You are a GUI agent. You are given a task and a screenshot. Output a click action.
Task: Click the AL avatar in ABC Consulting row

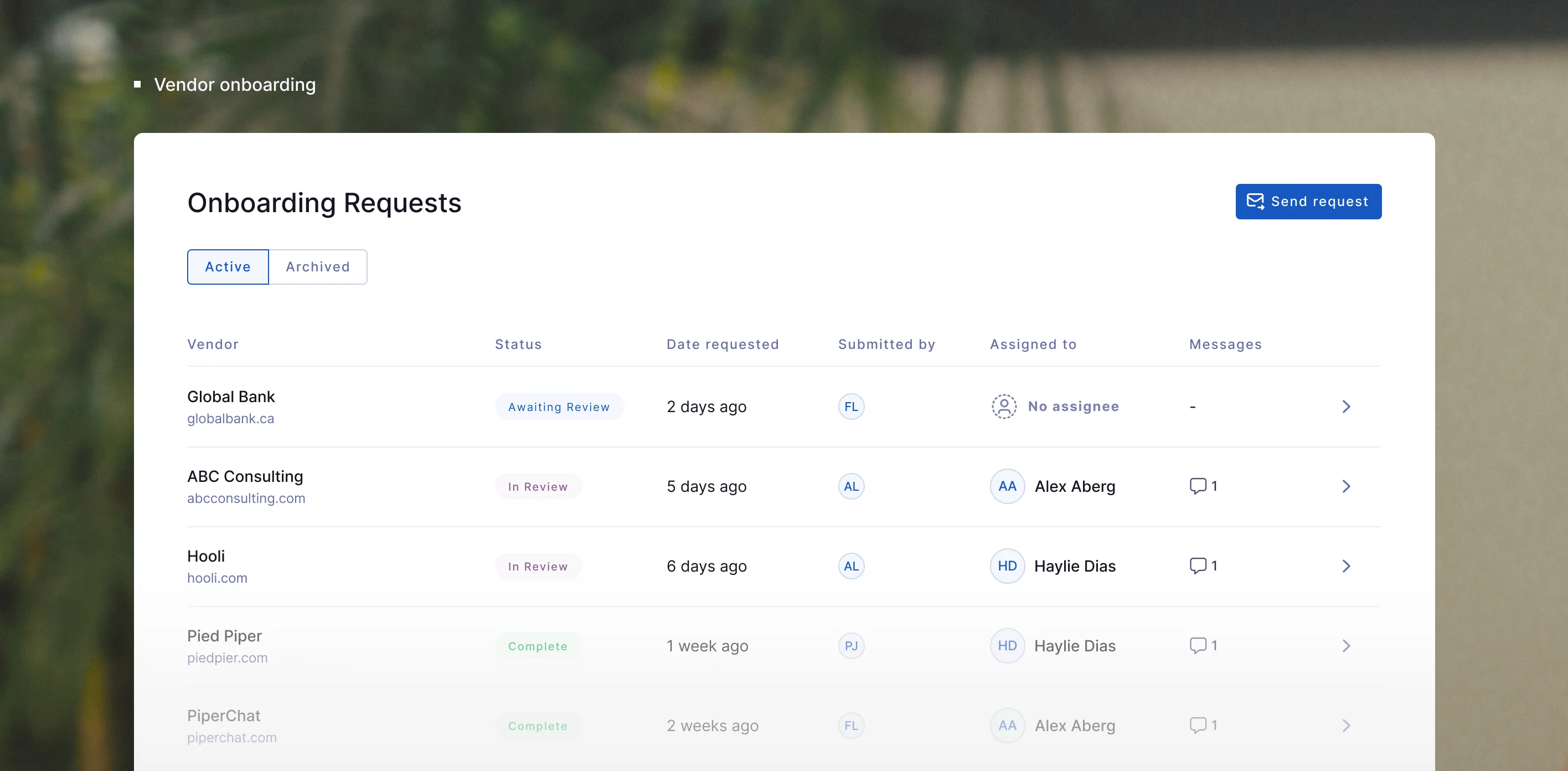tap(851, 486)
